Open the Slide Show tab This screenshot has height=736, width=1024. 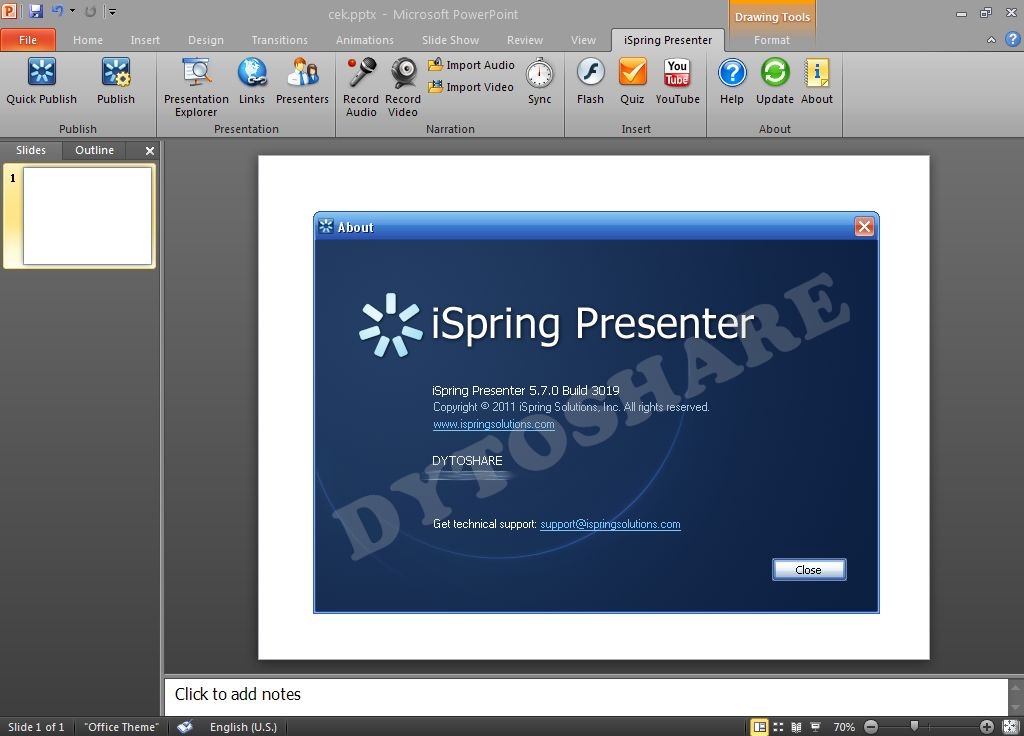(450, 40)
